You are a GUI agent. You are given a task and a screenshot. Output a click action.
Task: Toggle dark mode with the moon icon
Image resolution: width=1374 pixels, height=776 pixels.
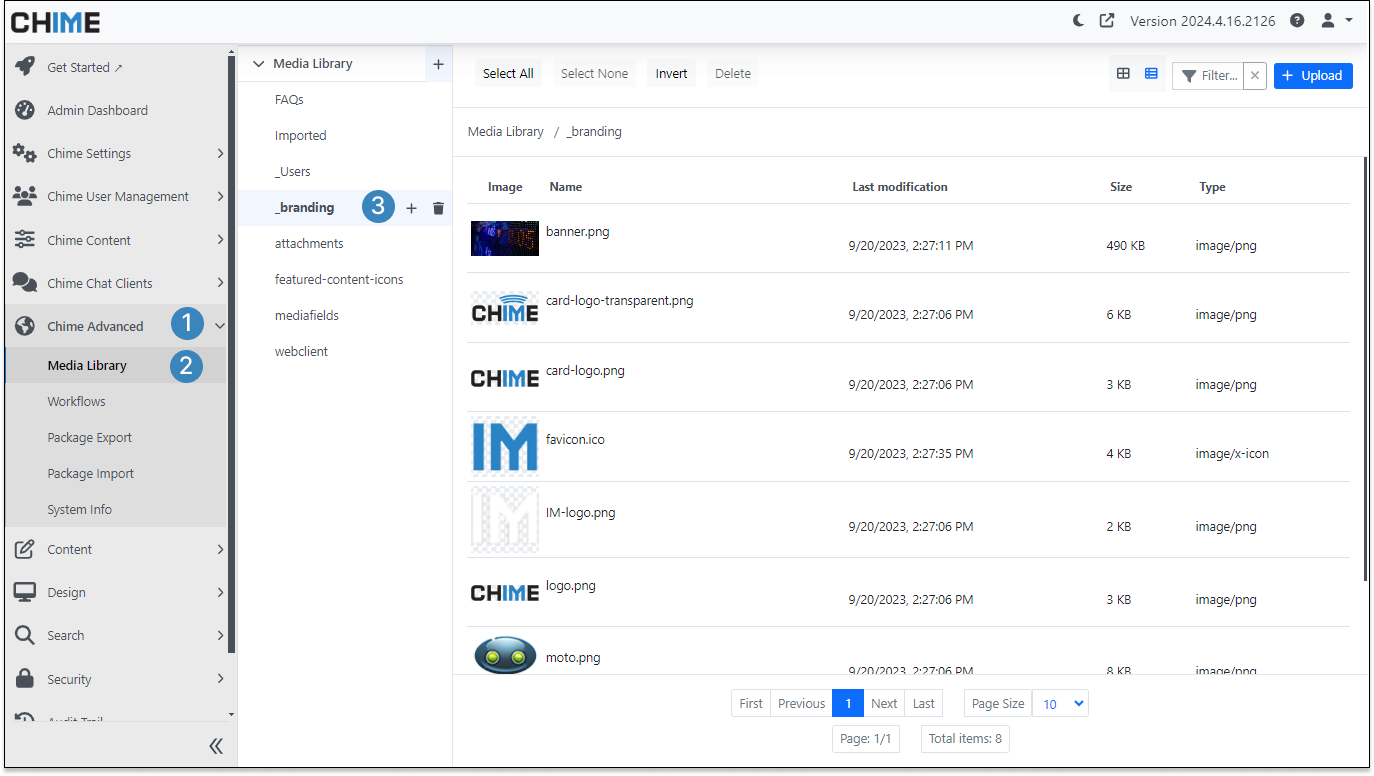1077,19
